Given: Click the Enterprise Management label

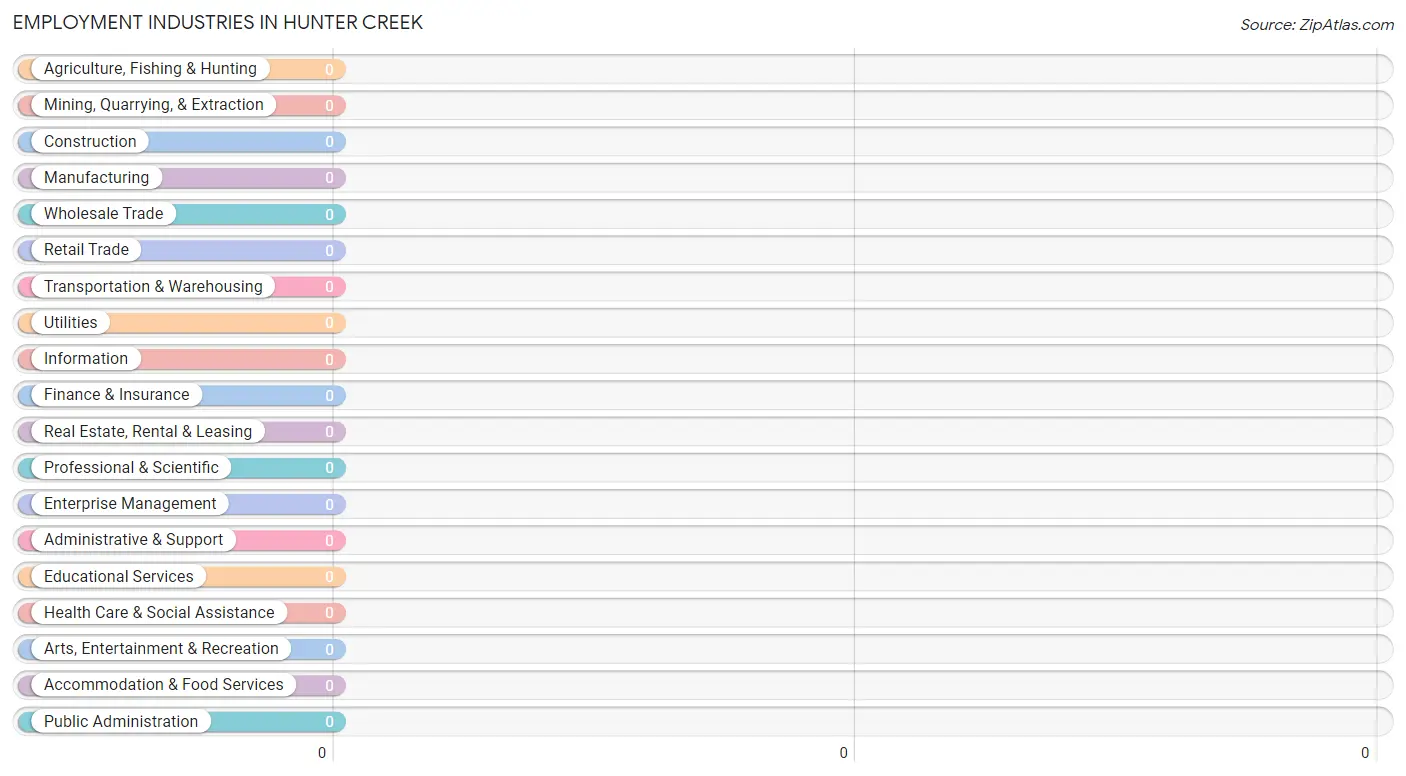Looking at the screenshot, I should (x=130, y=504).
